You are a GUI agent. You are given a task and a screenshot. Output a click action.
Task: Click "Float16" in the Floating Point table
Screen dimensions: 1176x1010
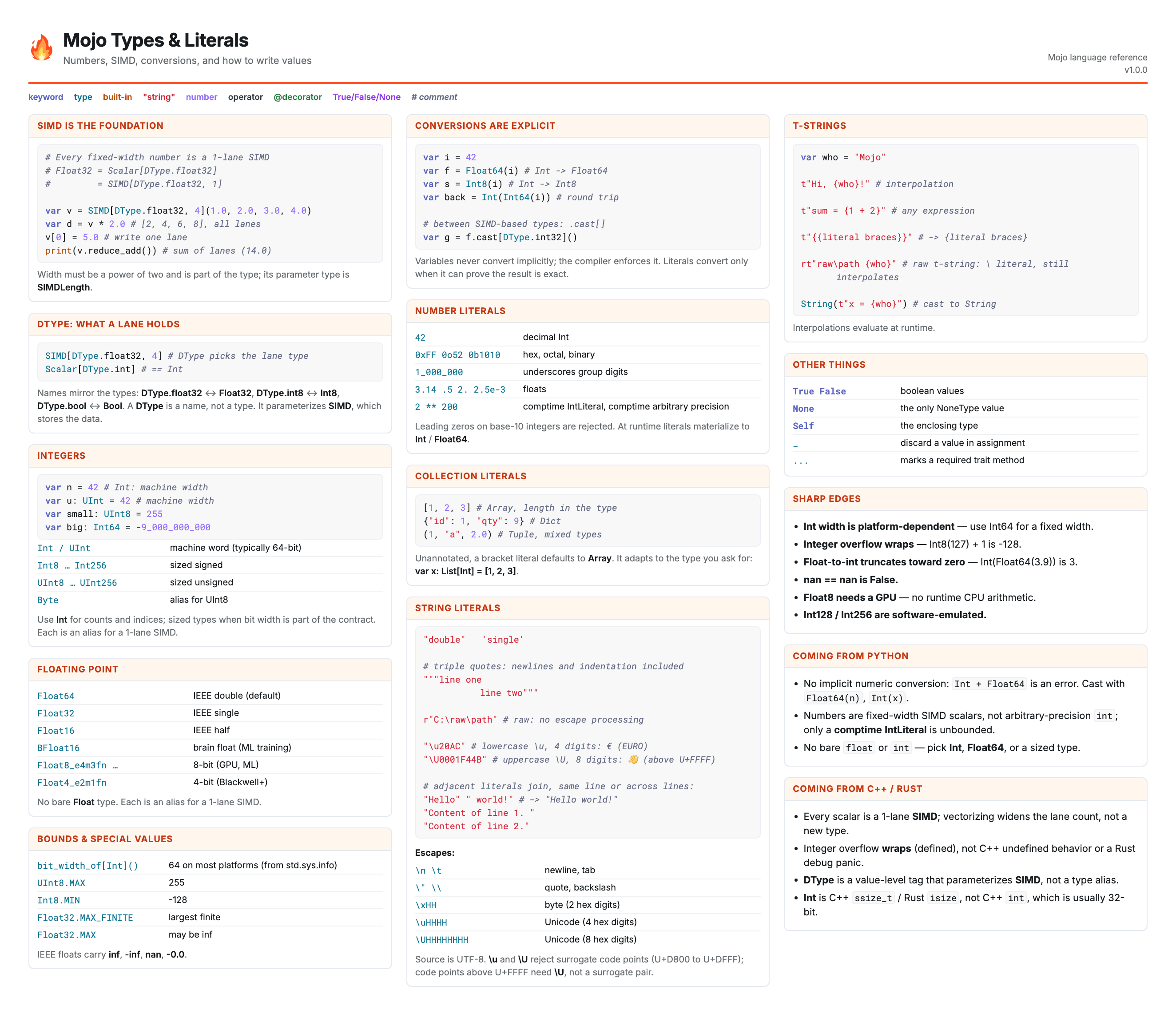(x=56, y=731)
